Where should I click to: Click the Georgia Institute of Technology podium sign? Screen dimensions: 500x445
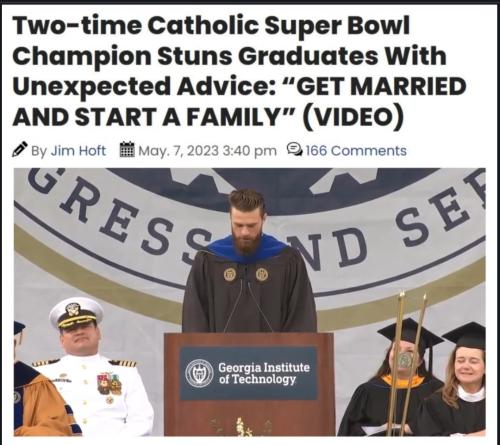[248, 373]
